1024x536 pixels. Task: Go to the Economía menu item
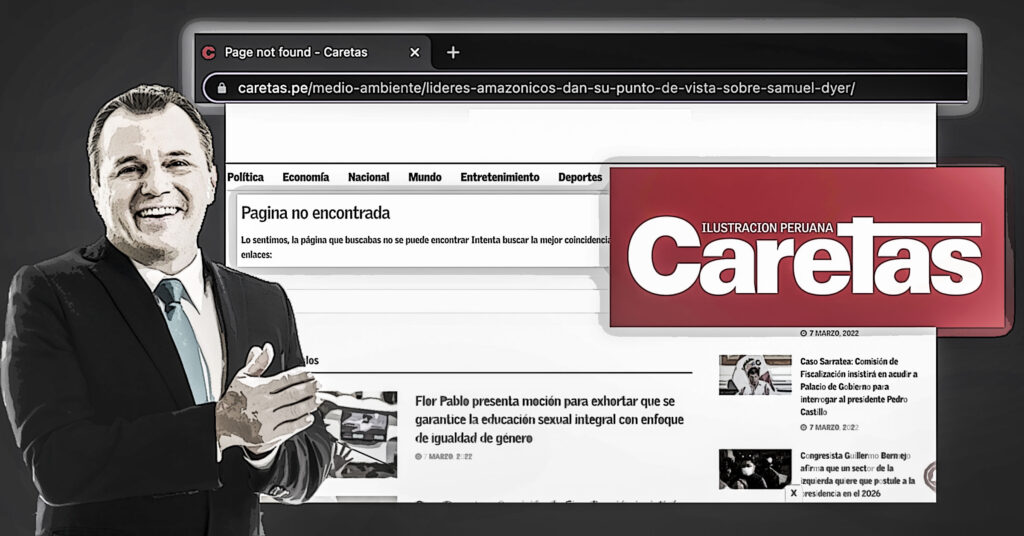[x=305, y=177]
